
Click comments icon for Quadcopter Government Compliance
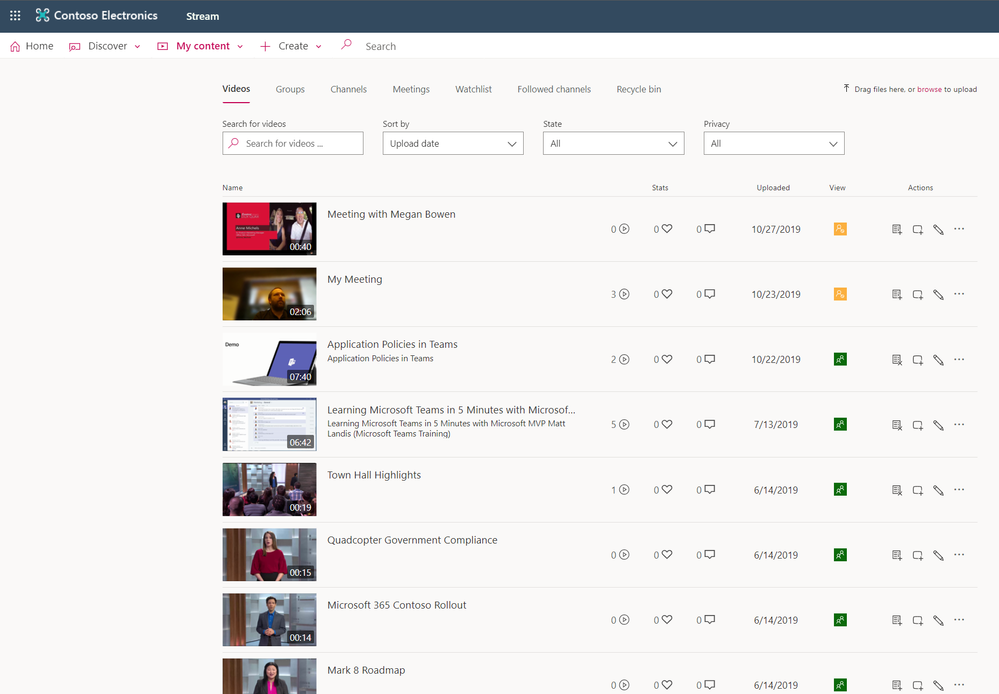point(709,555)
